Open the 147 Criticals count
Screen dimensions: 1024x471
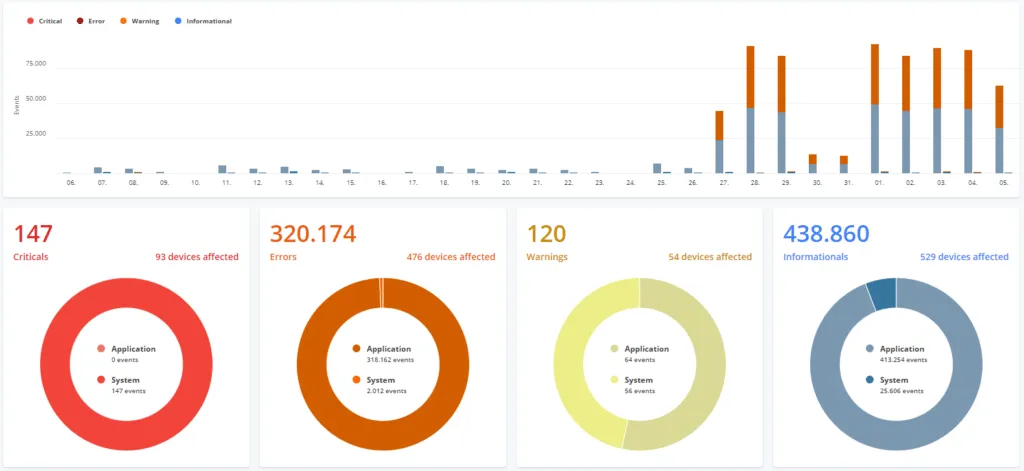click(33, 234)
